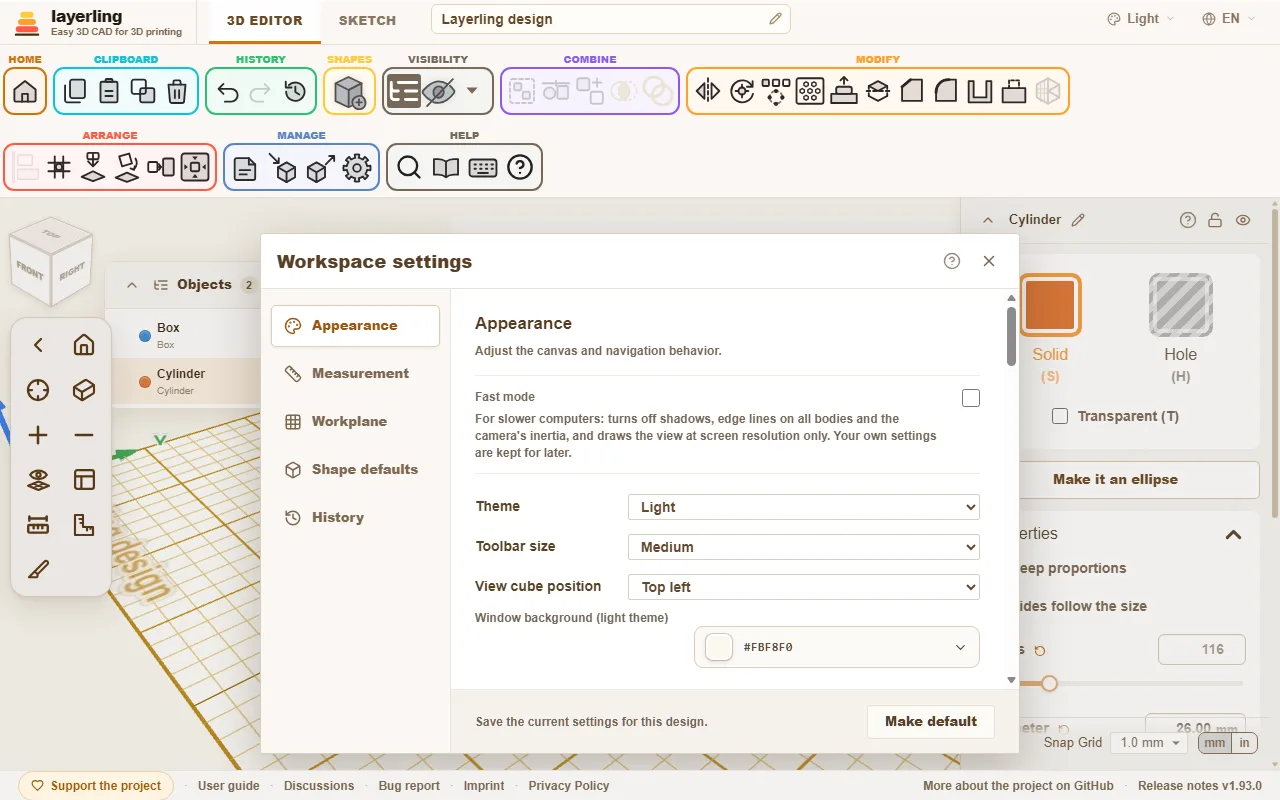Click the search magnifier in Help group
This screenshot has width=1280, height=800.
409,167
